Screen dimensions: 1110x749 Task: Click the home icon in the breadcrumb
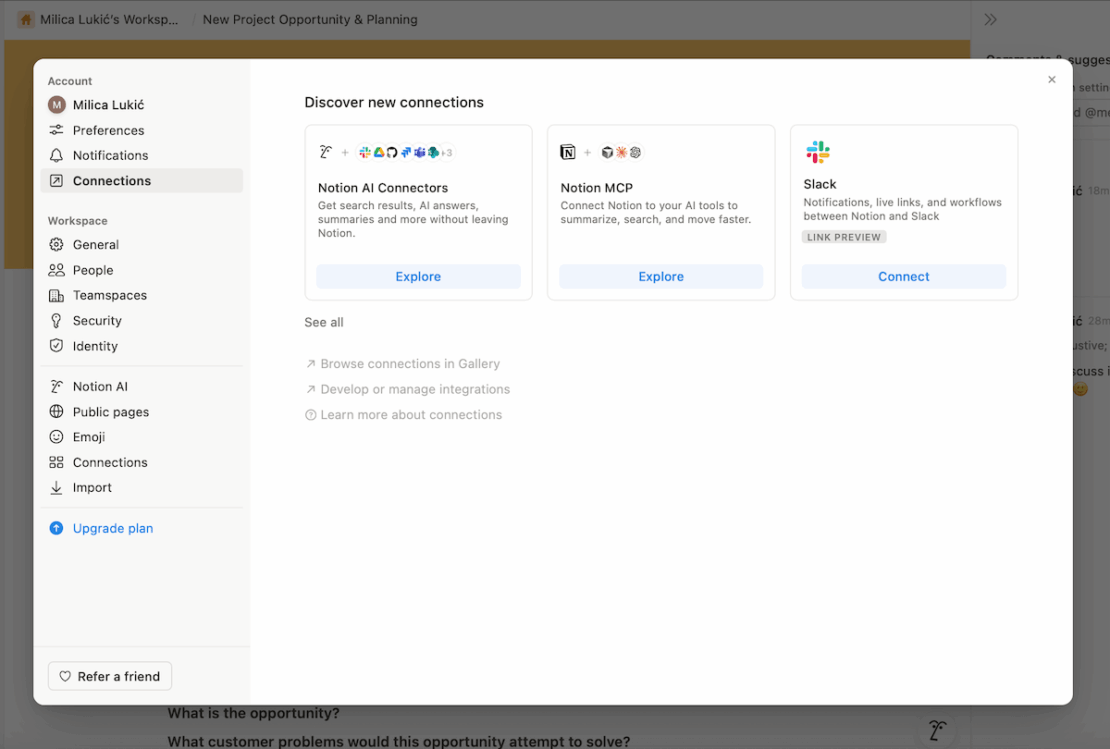tap(25, 19)
